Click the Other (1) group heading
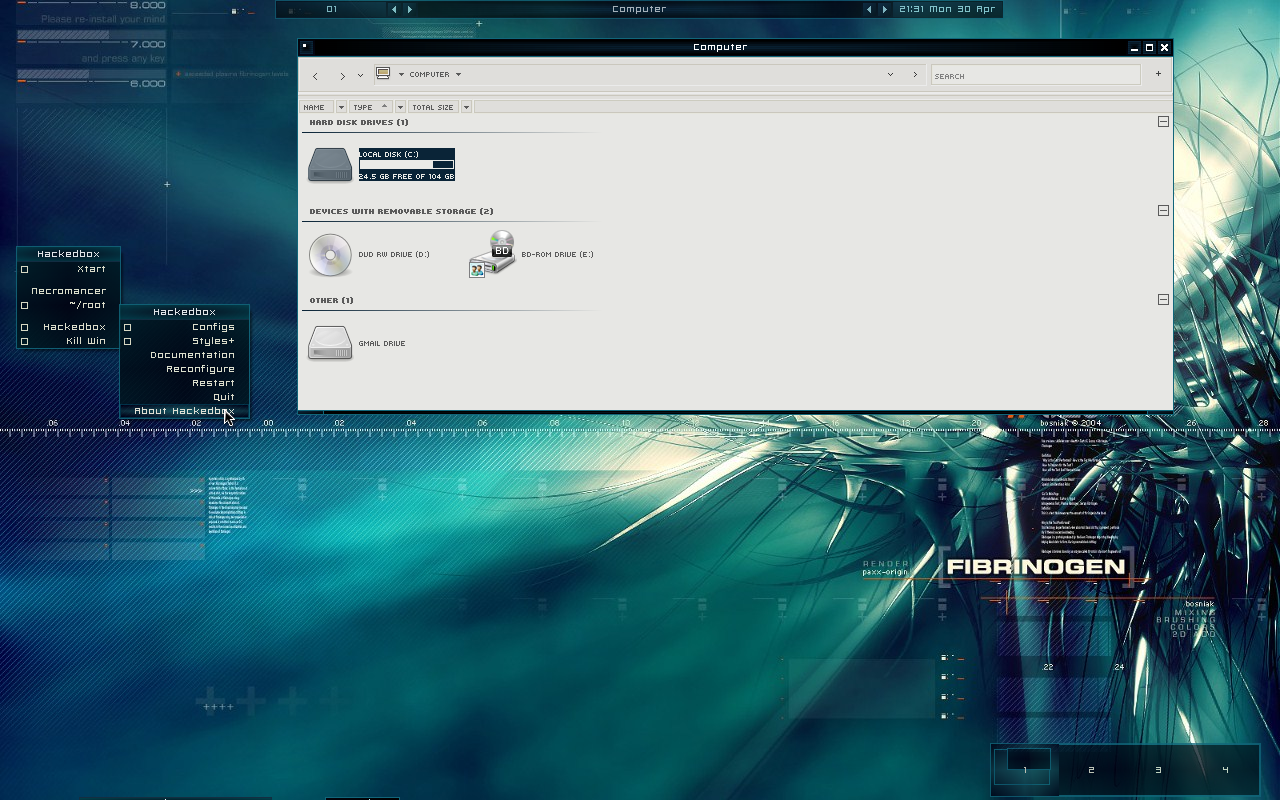The width and height of the screenshot is (1280, 800). coord(331,300)
